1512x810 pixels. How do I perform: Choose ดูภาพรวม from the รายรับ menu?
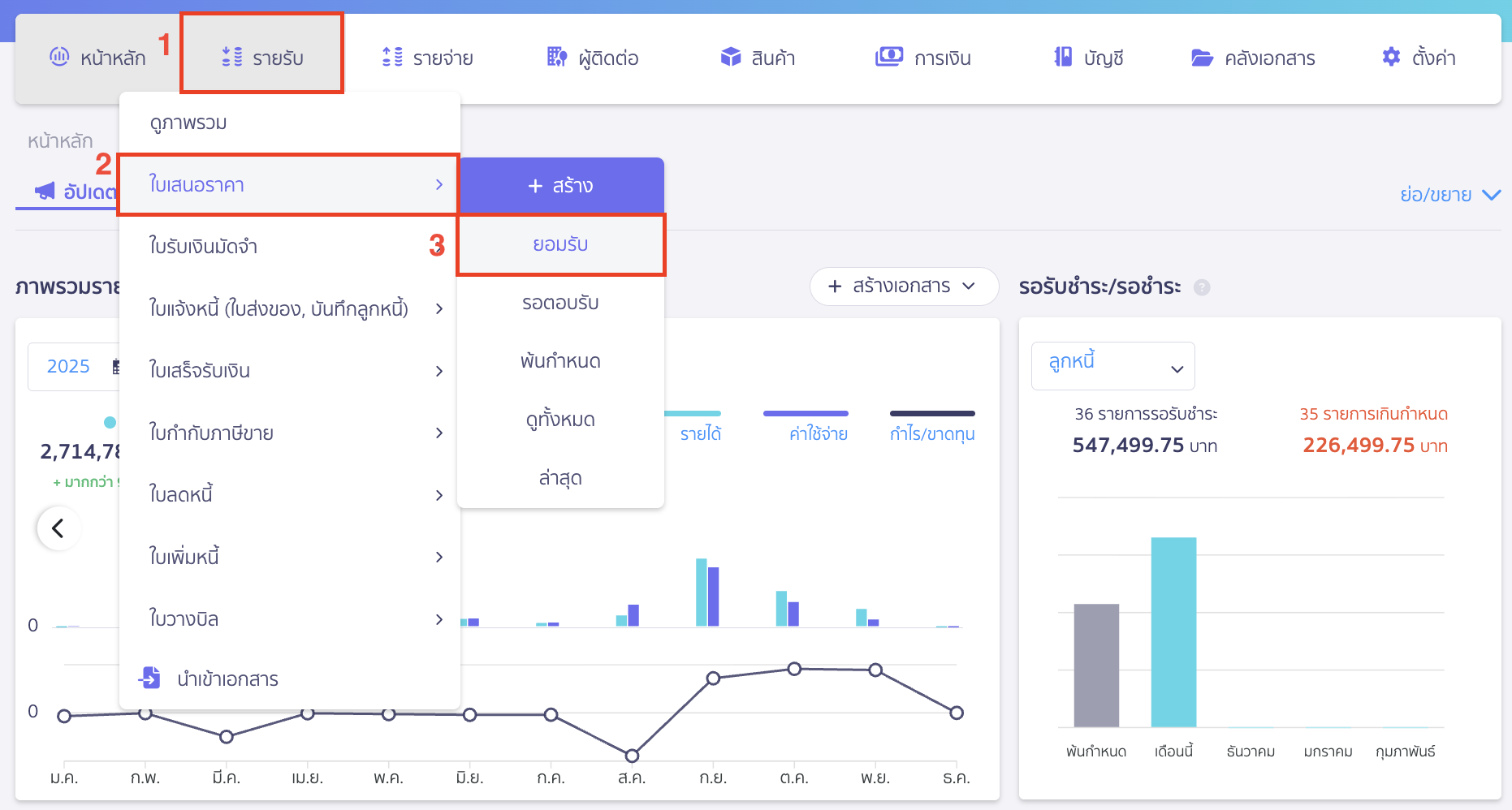click(x=188, y=123)
